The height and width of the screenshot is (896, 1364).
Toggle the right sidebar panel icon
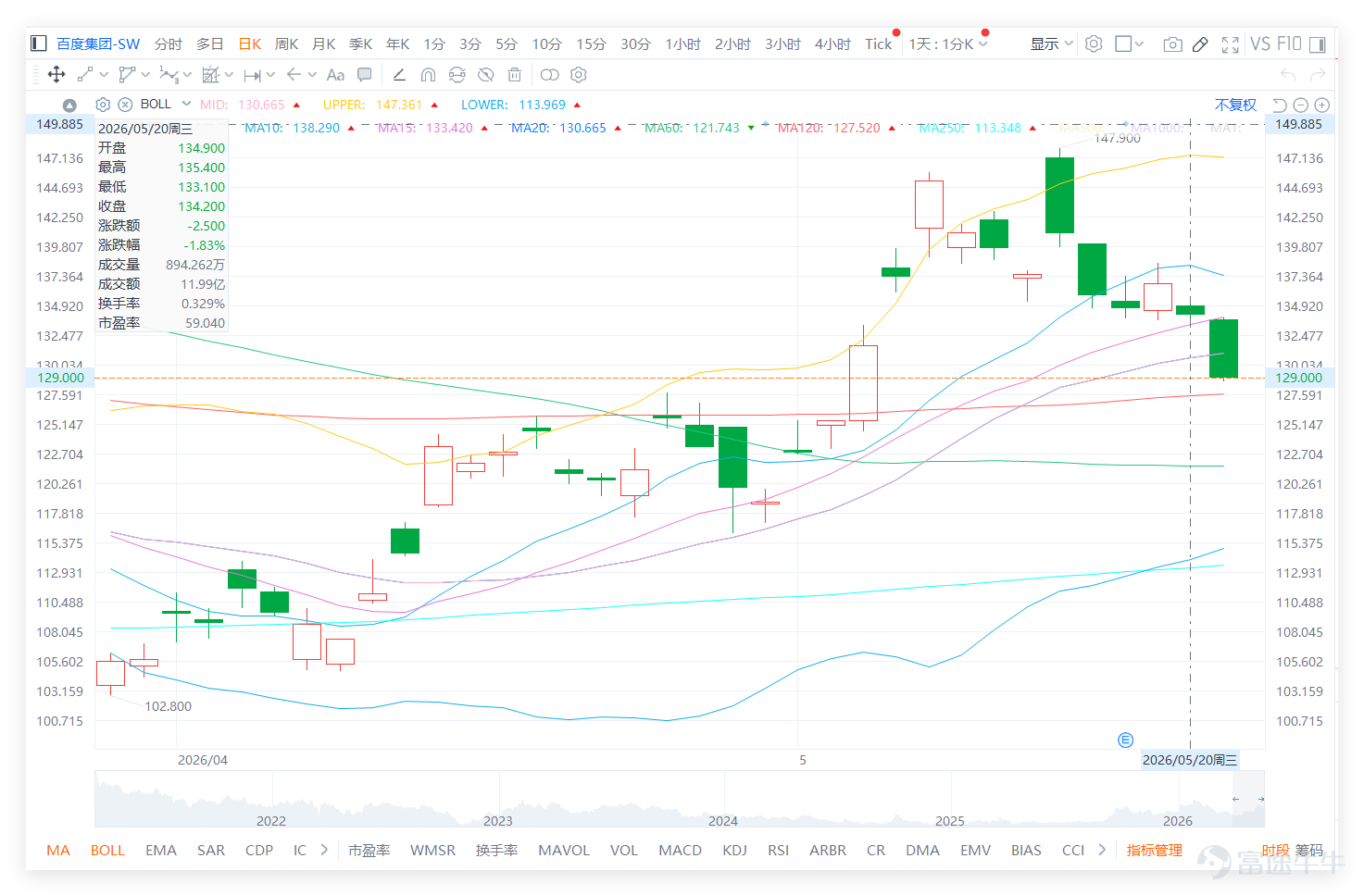tap(1318, 44)
